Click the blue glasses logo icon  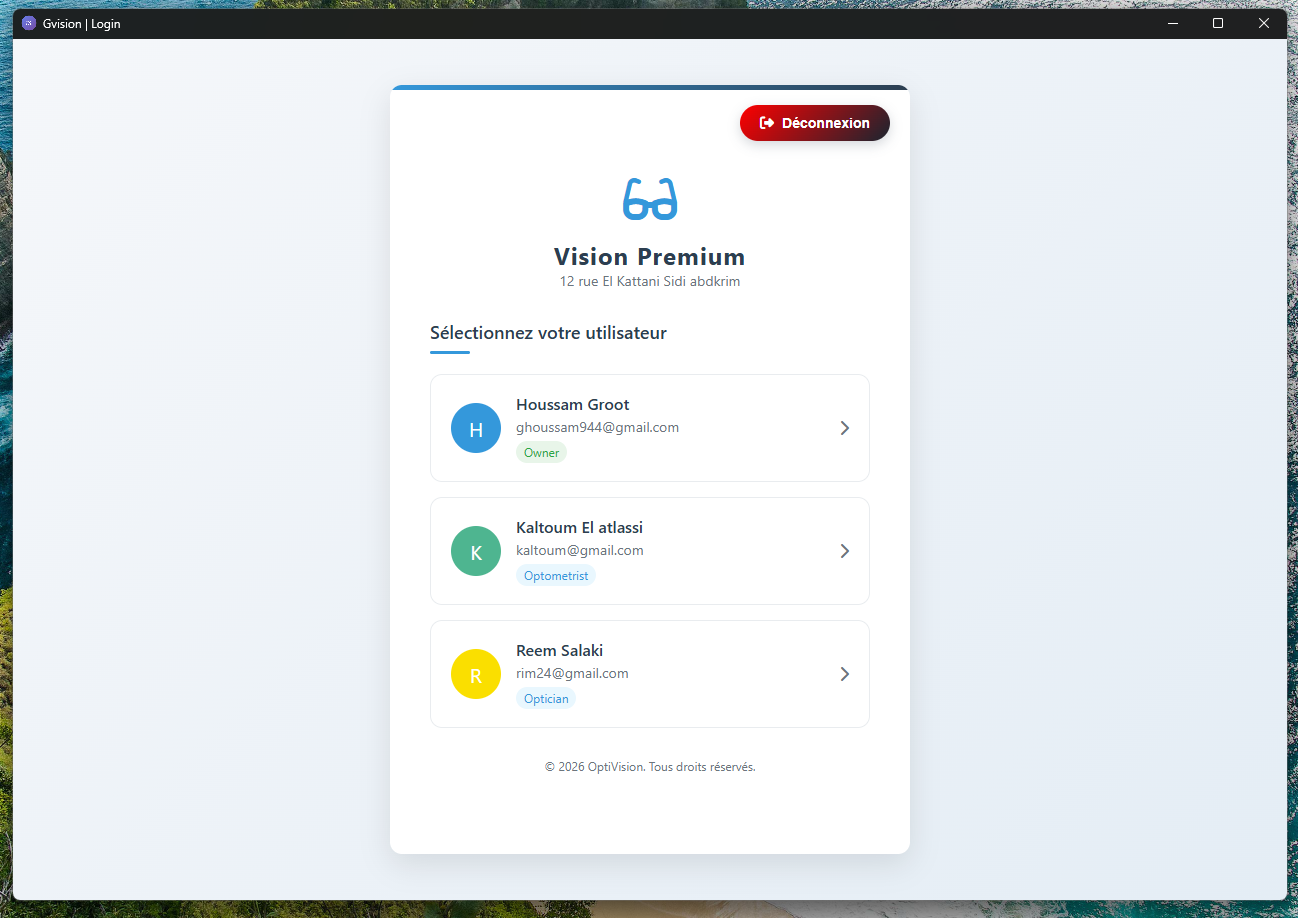click(x=650, y=199)
